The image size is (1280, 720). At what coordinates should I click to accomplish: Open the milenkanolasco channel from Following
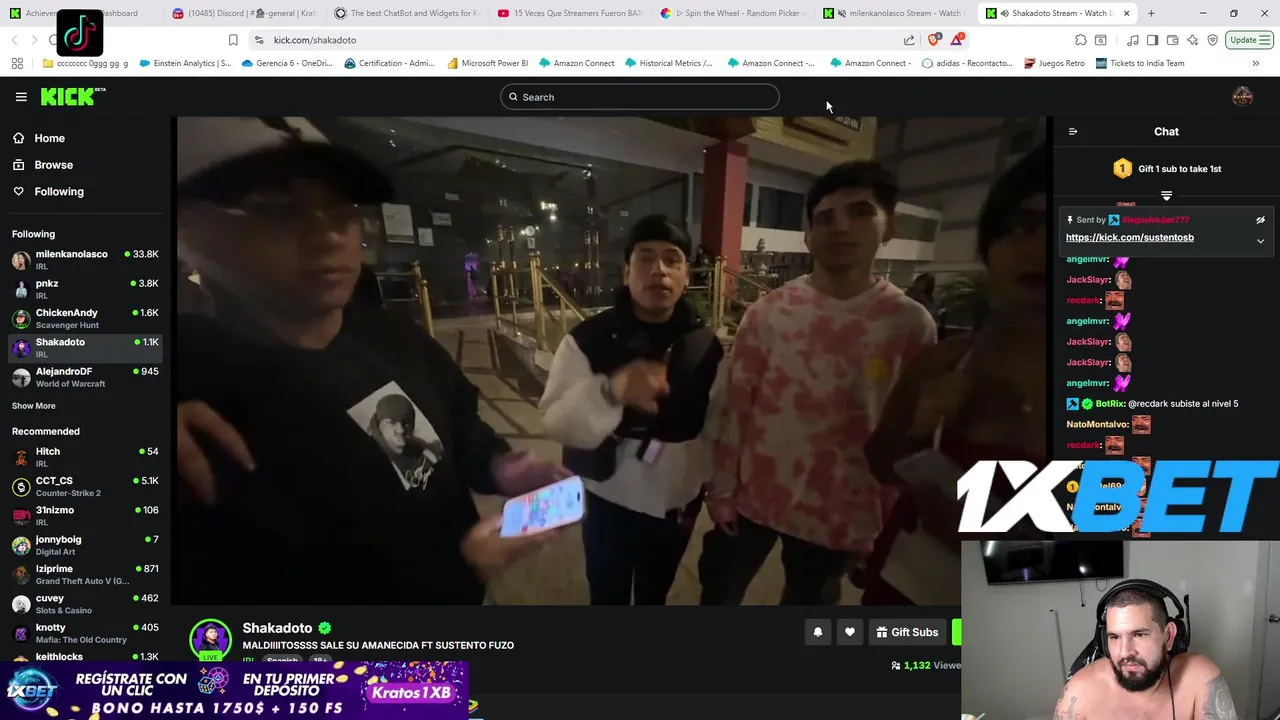[x=85, y=260]
